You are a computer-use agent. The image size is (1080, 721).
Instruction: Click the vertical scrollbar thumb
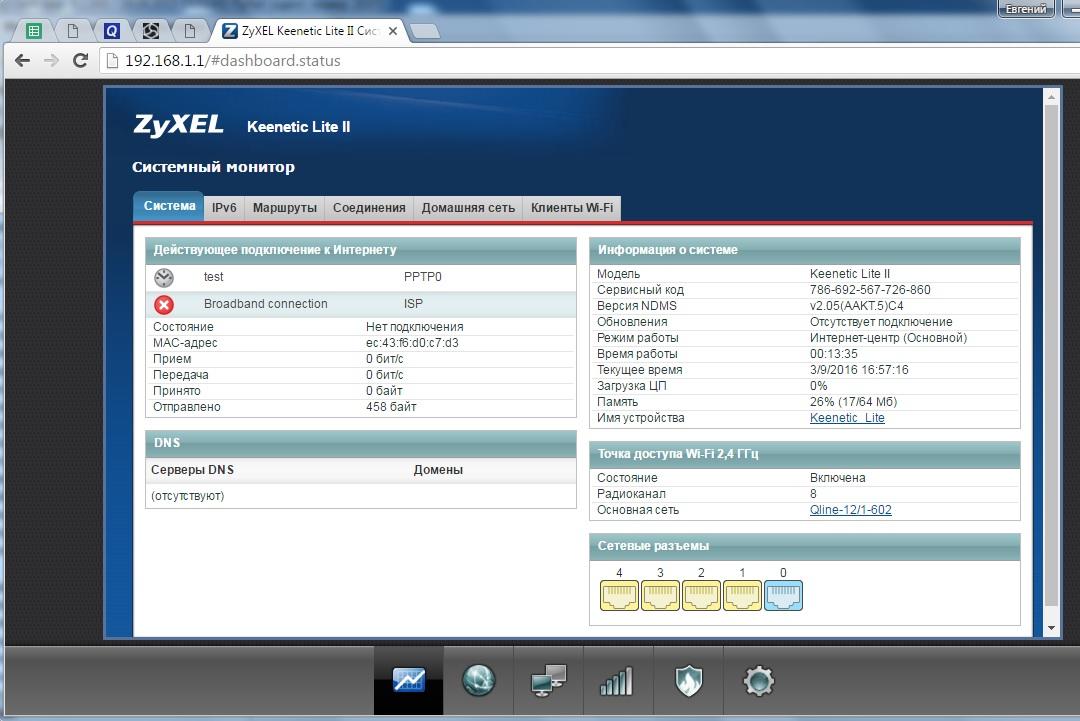pyautogui.click(x=1051, y=355)
